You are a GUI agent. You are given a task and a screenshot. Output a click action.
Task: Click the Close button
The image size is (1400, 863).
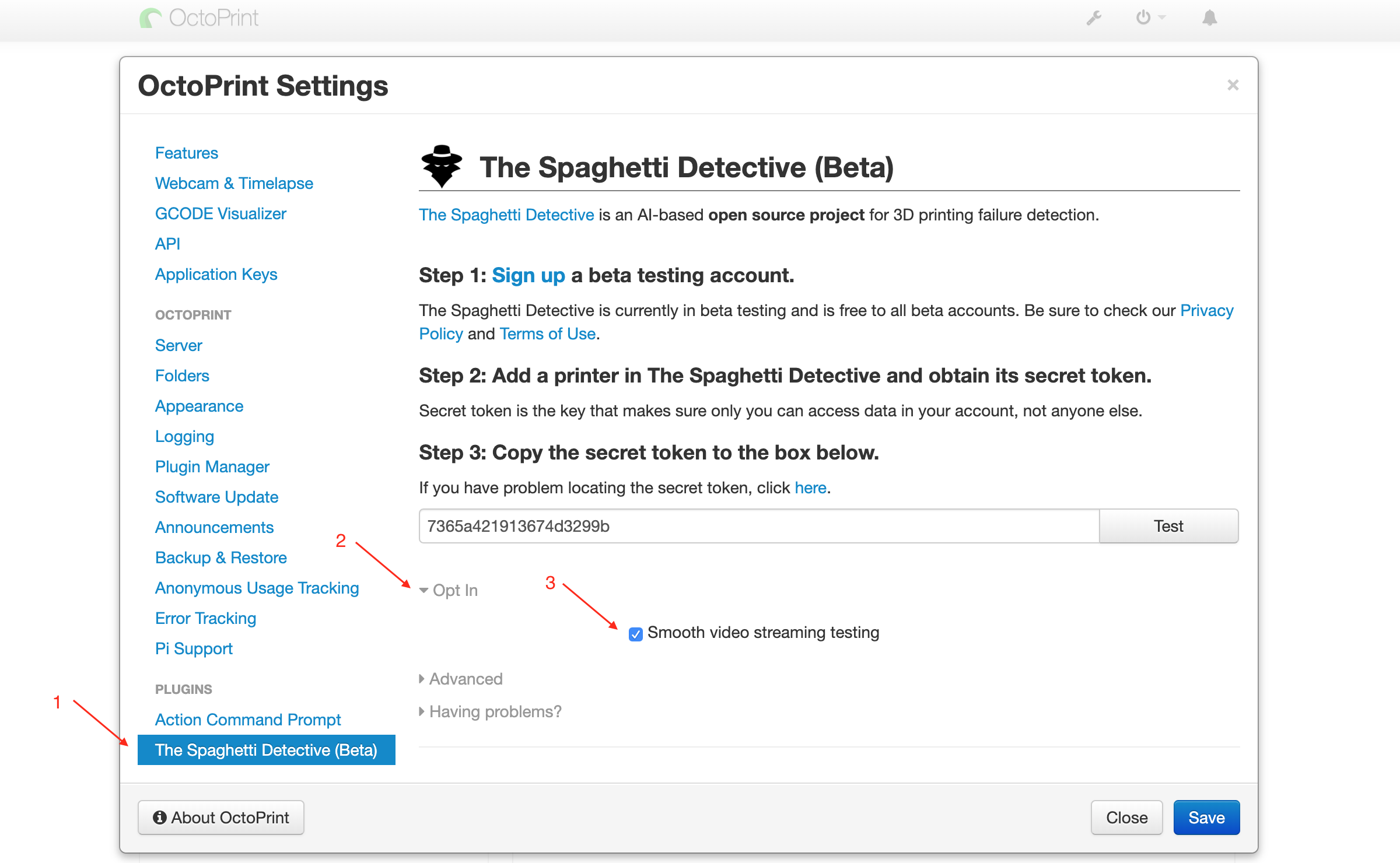[1126, 818]
